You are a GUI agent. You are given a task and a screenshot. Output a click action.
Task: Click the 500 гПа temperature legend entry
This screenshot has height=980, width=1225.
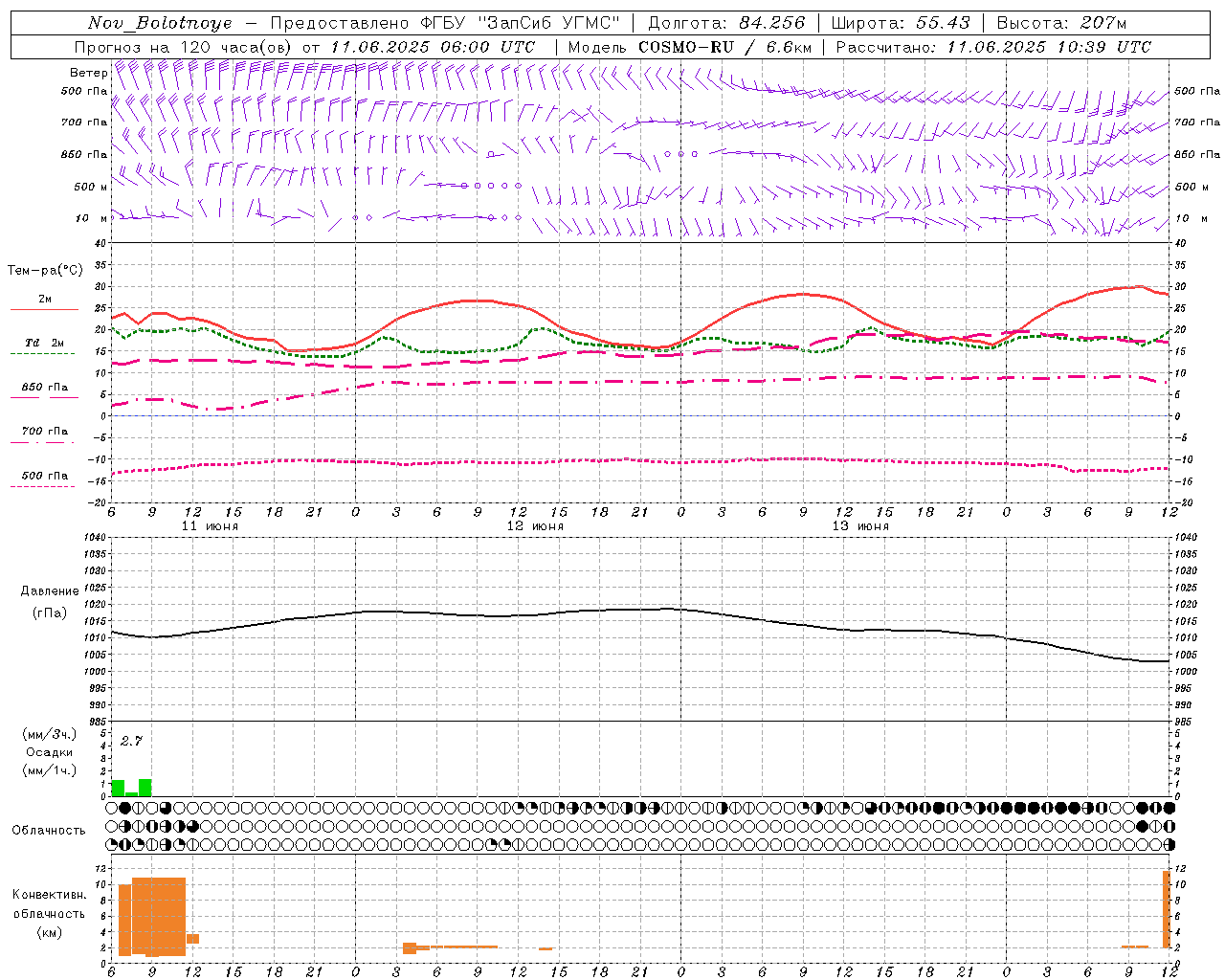pos(45,476)
